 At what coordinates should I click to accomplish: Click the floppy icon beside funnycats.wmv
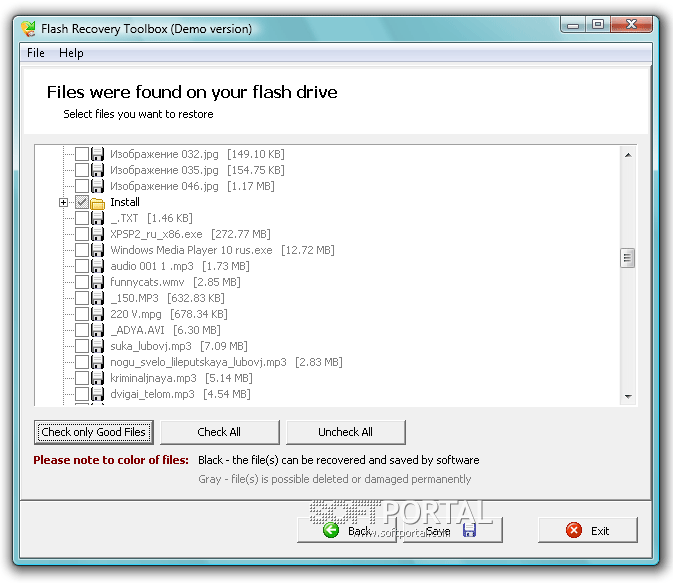(x=97, y=282)
